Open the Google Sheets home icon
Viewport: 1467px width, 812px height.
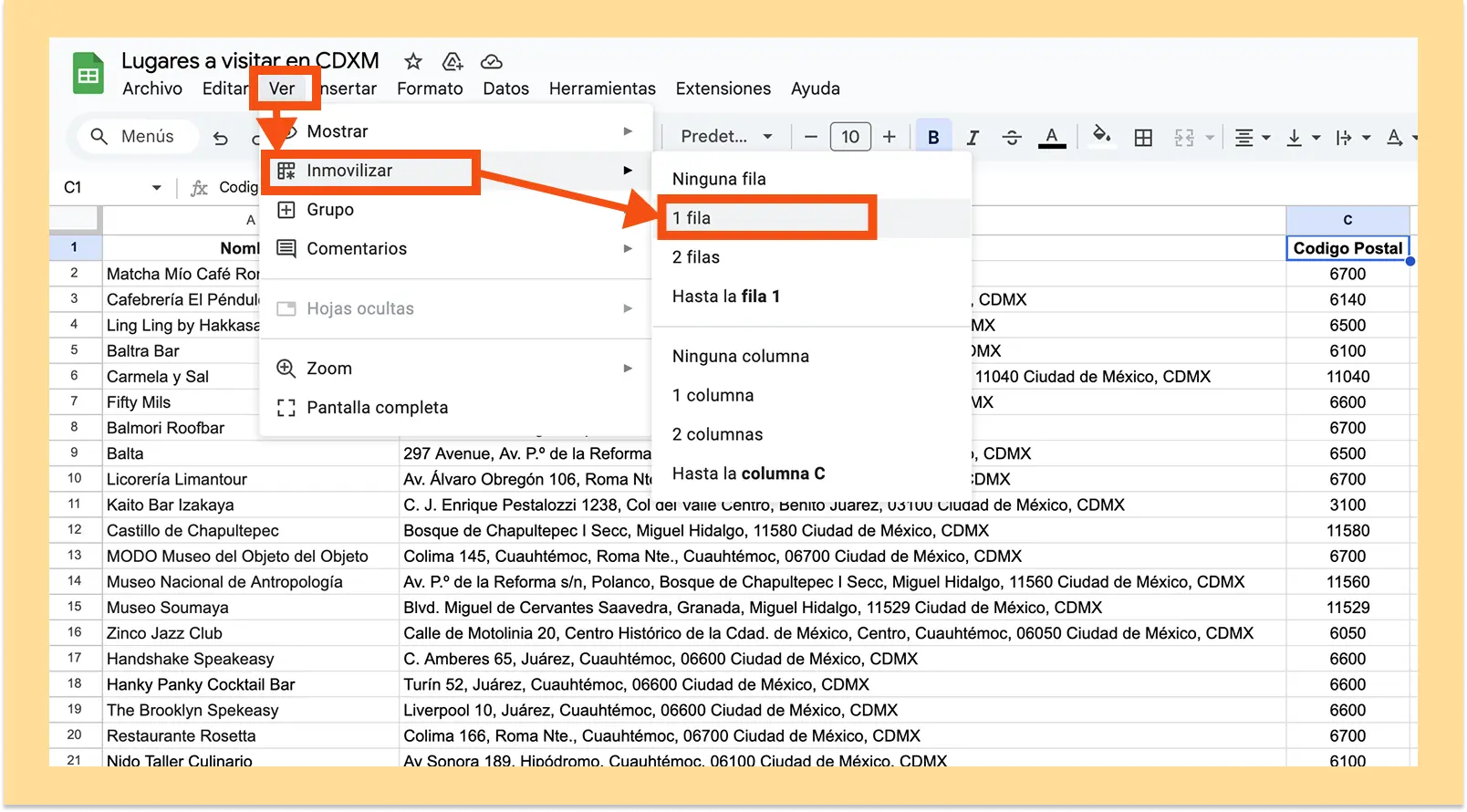pos(88,74)
